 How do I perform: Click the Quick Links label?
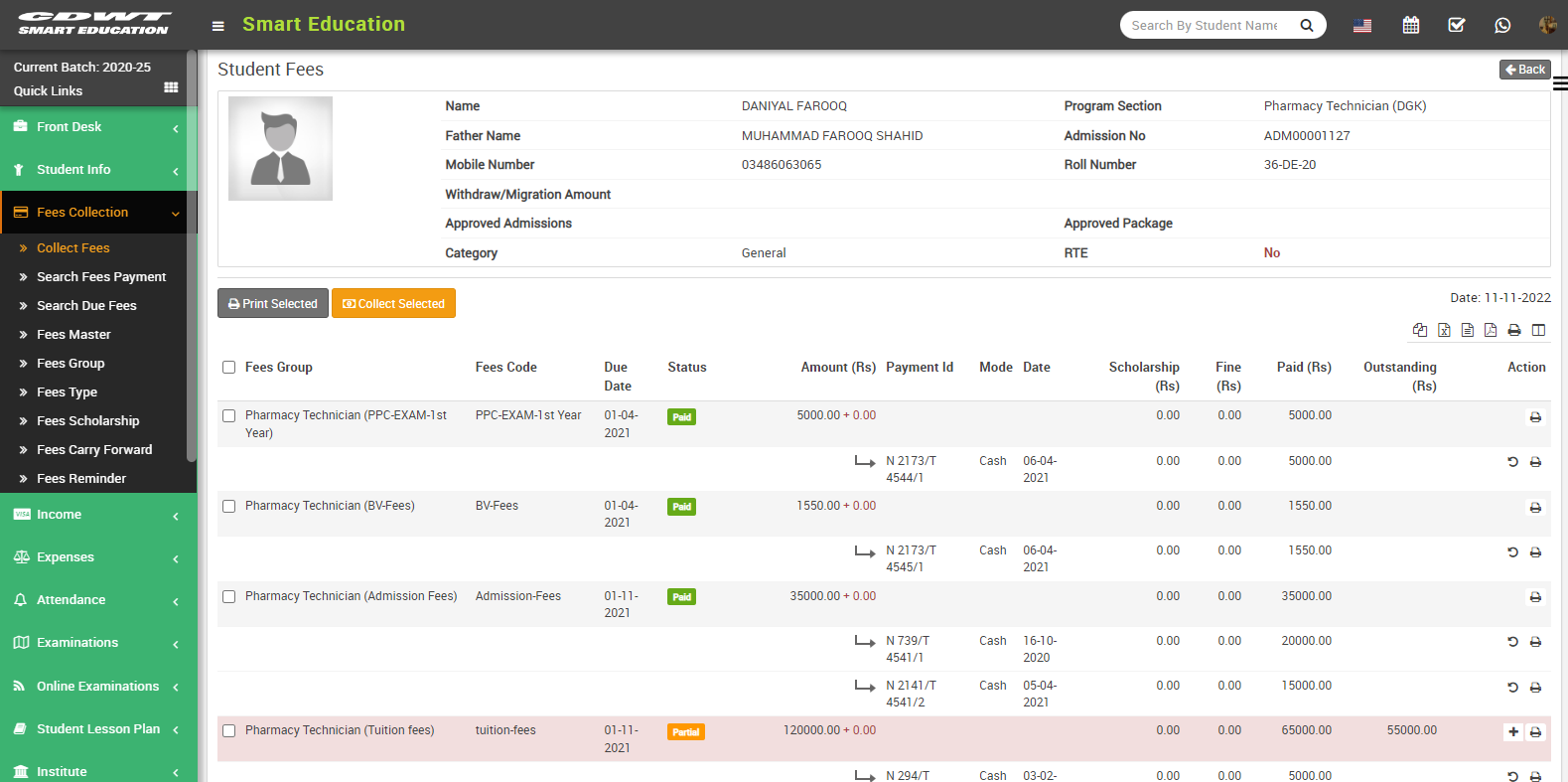pyautogui.click(x=48, y=90)
